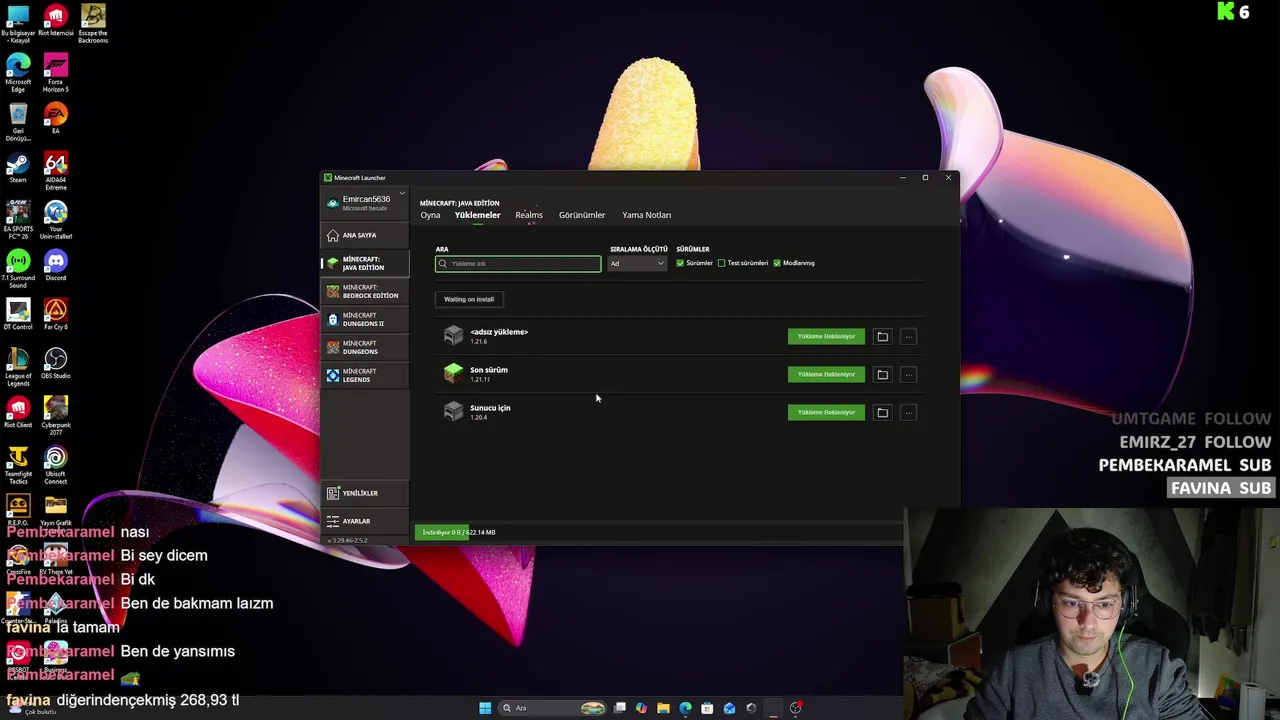Click the adsız yükleme furnace icon
Screen dimensions: 1280x720
(x=454, y=336)
